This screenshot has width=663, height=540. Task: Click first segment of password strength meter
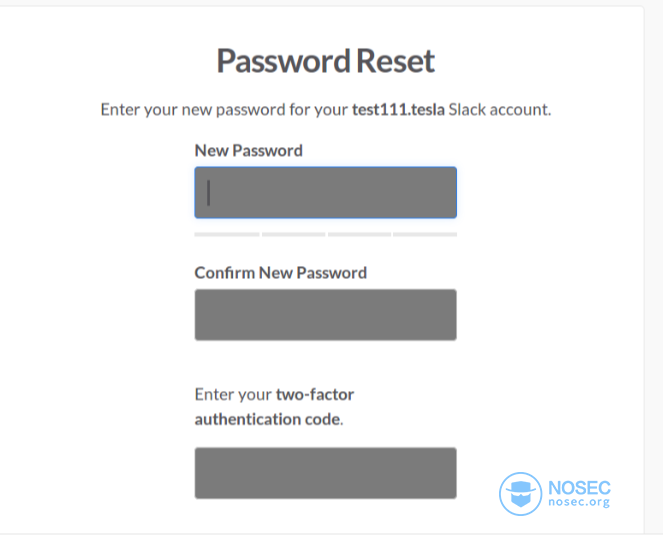click(227, 234)
